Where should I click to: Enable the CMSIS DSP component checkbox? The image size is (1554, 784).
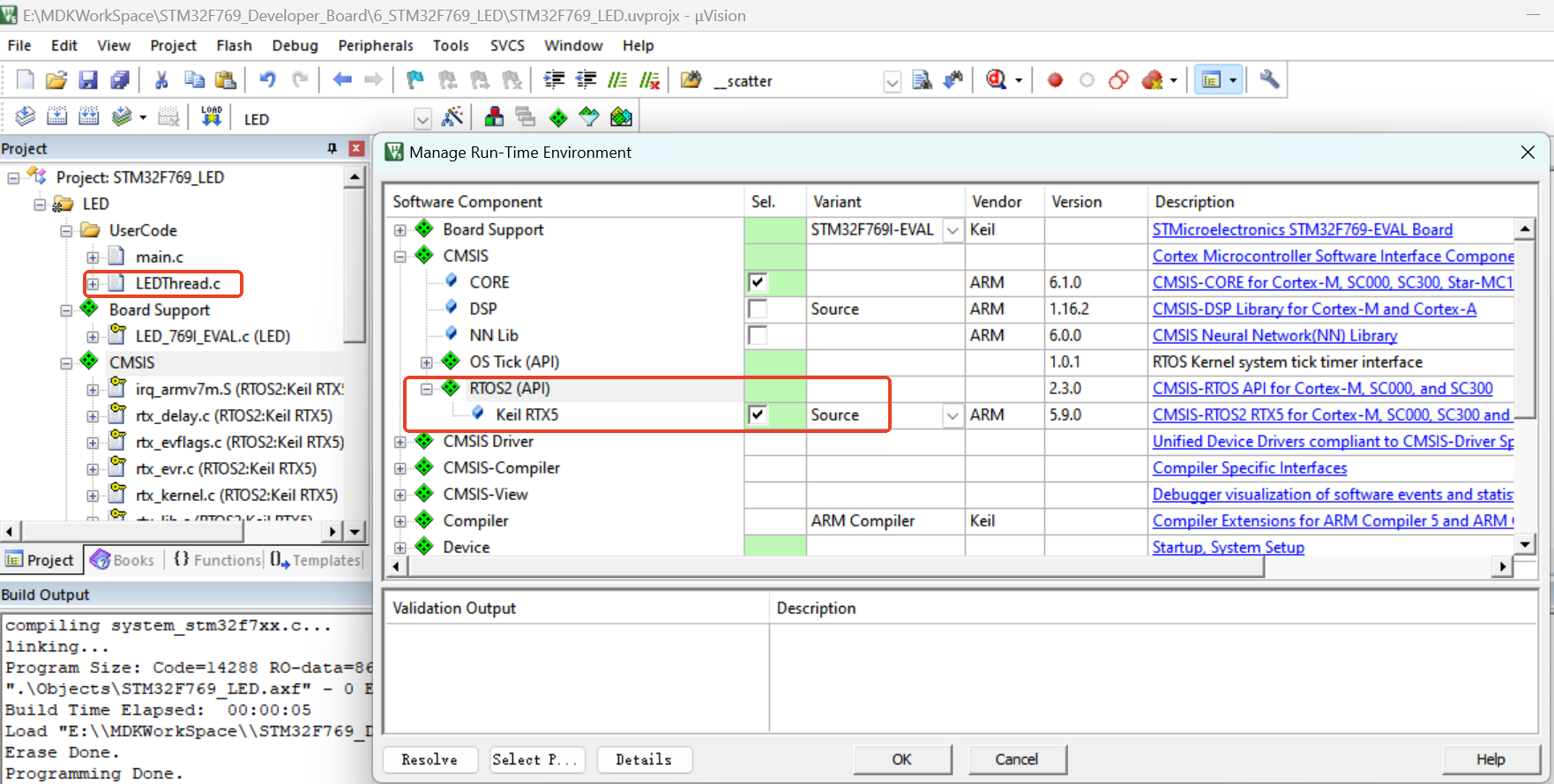(758, 309)
